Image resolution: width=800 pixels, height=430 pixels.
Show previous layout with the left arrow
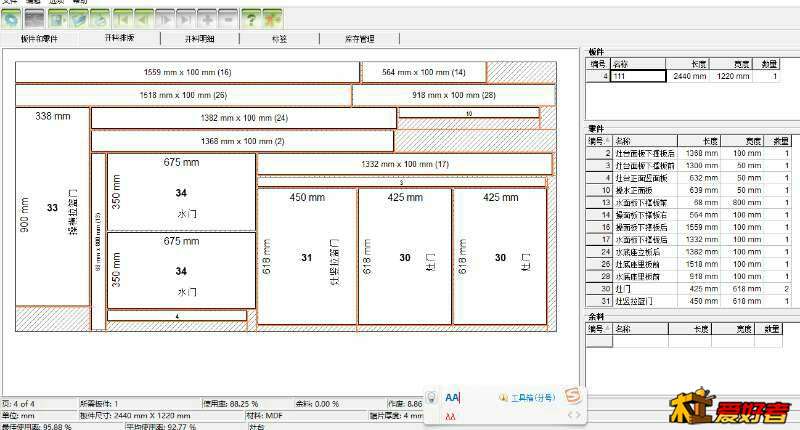pyautogui.click(x=143, y=19)
